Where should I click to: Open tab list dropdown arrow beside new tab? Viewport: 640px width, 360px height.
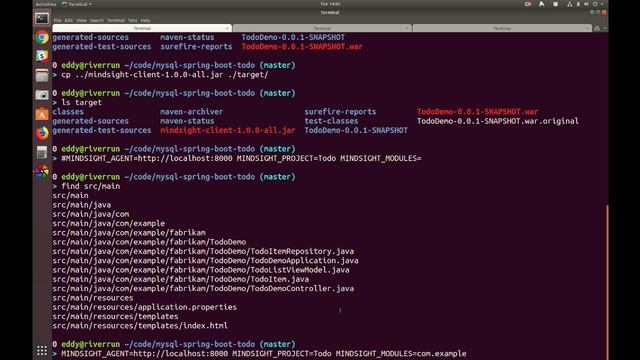604,28
